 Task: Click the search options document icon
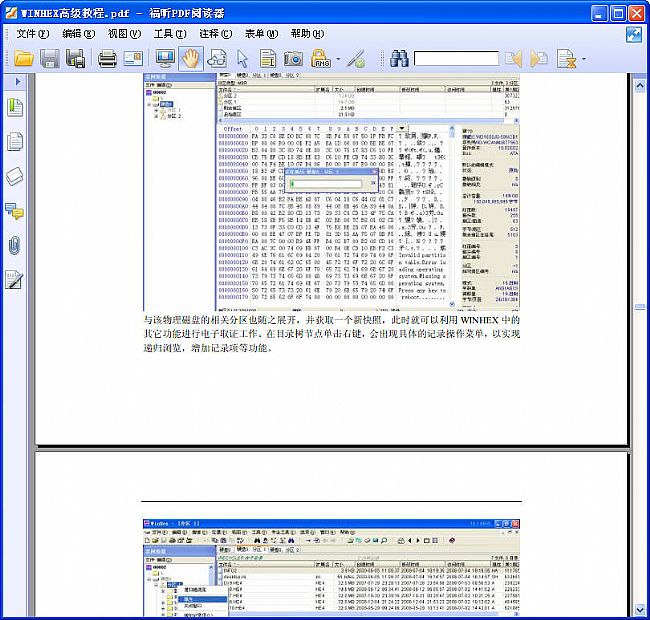pos(566,58)
